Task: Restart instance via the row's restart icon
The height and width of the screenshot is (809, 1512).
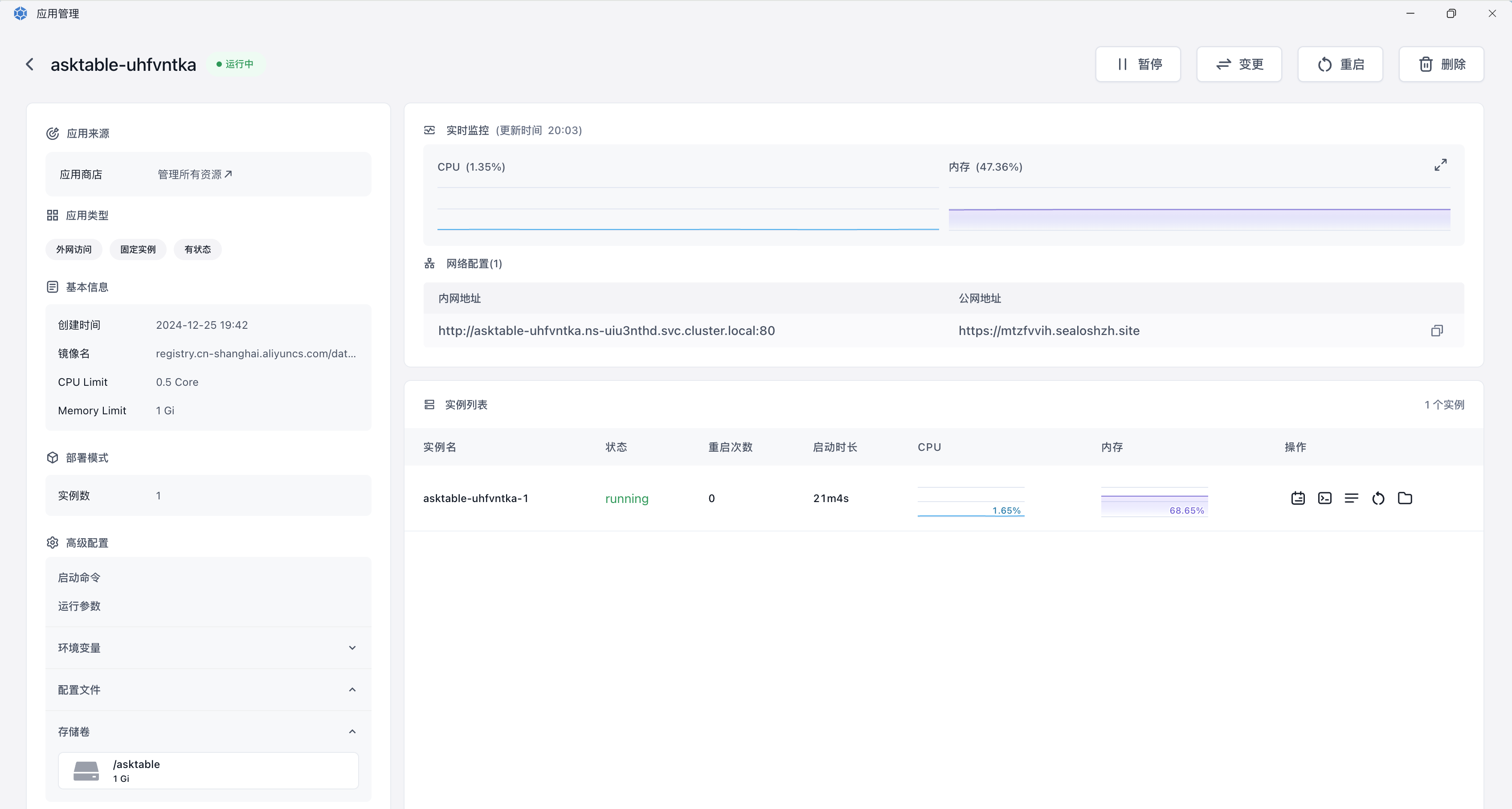Action: (1378, 498)
